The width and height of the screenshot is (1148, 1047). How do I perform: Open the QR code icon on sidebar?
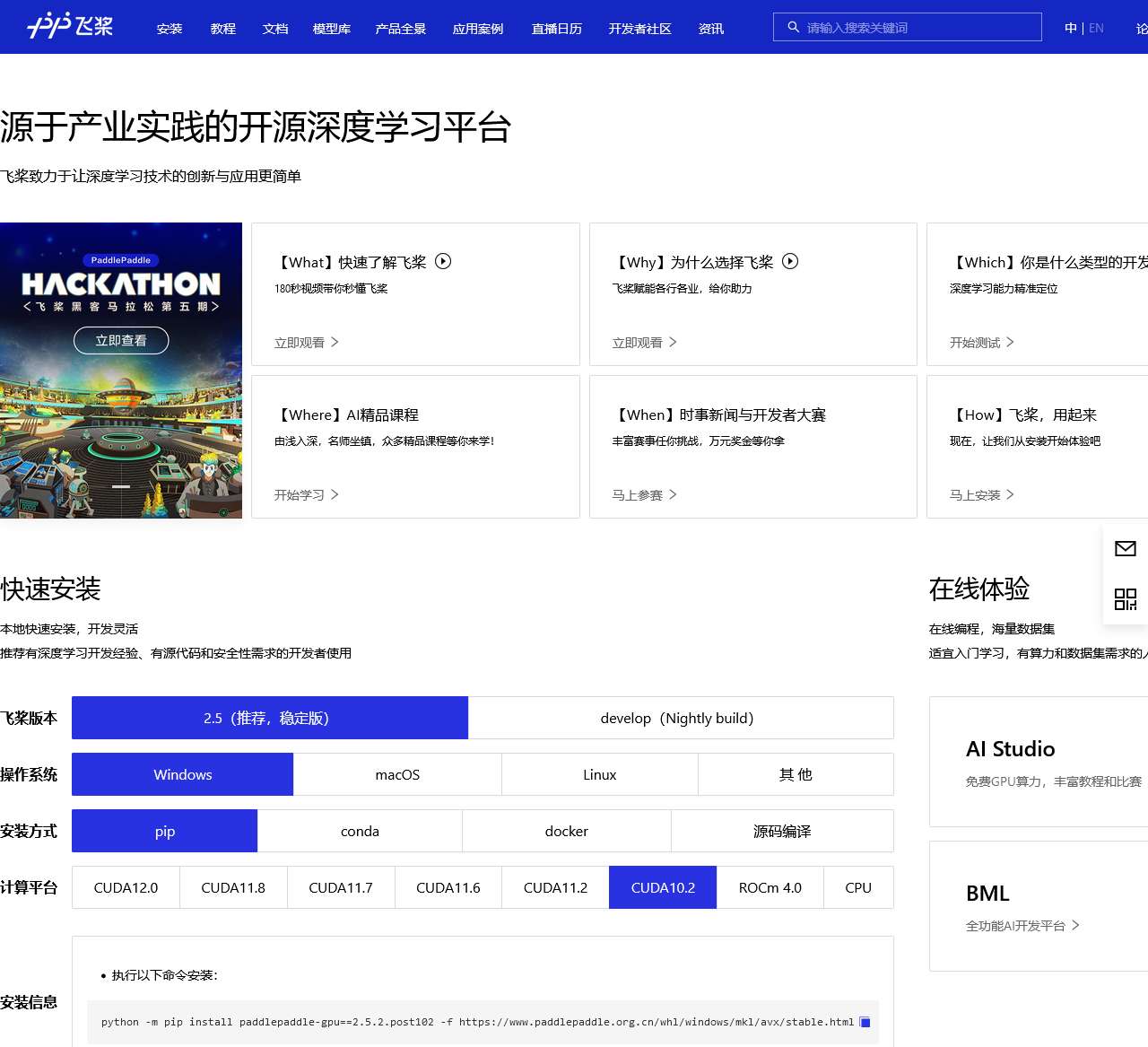1125,598
